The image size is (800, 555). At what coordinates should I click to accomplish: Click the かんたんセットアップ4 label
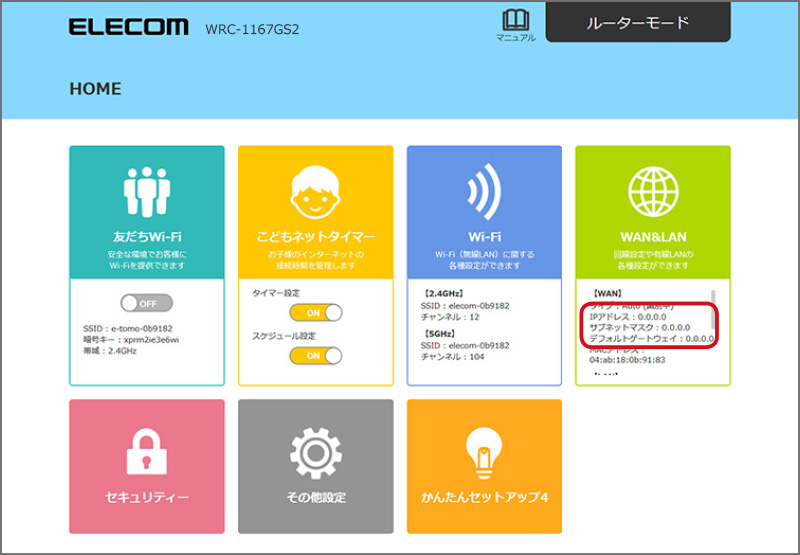[485, 497]
